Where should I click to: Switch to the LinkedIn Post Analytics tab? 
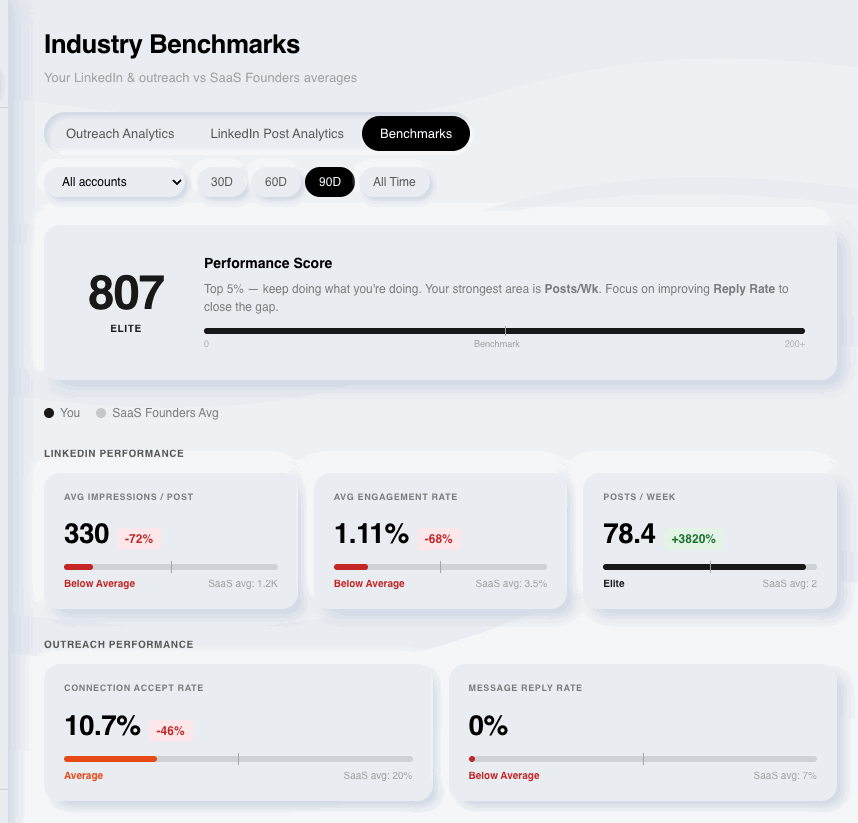[x=276, y=133]
